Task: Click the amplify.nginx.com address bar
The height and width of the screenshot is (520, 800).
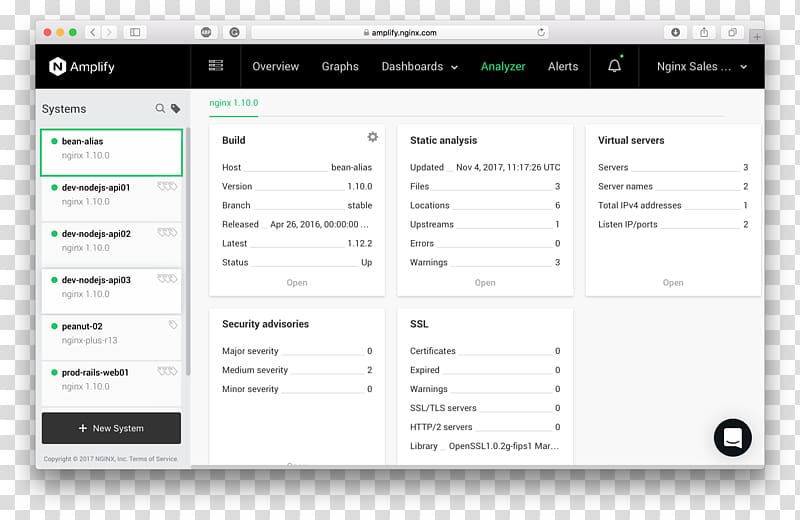Action: [x=400, y=32]
